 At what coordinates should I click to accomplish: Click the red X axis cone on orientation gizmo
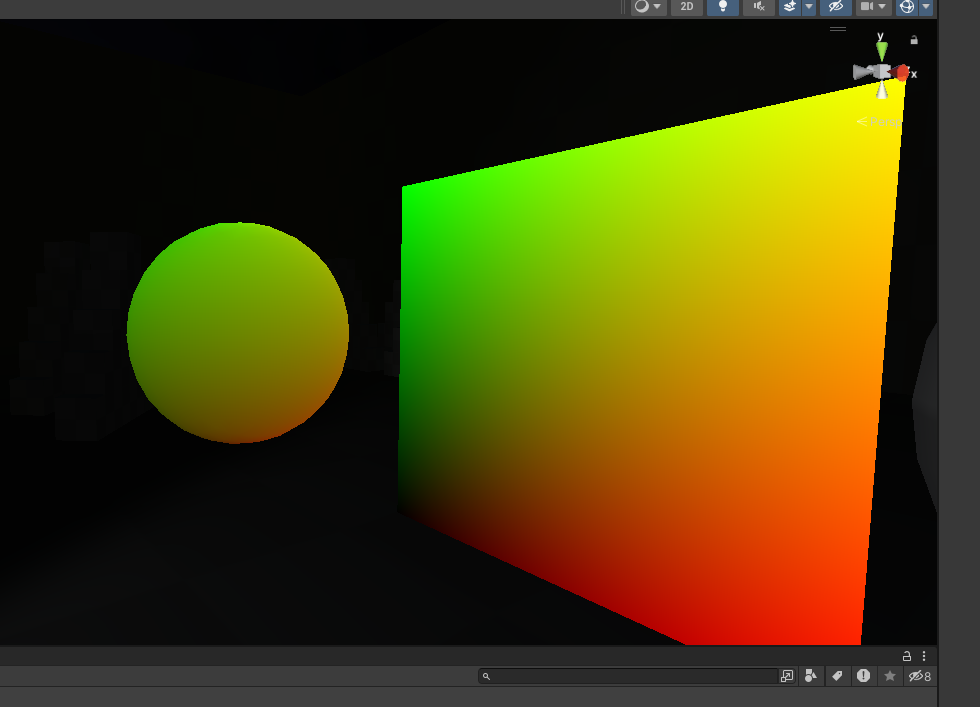(x=902, y=73)
